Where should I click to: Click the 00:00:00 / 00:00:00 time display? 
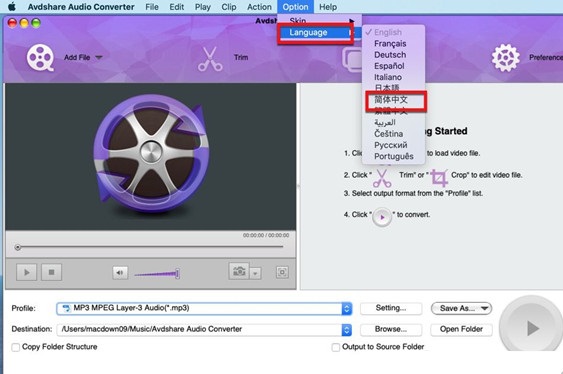[266, 235]
